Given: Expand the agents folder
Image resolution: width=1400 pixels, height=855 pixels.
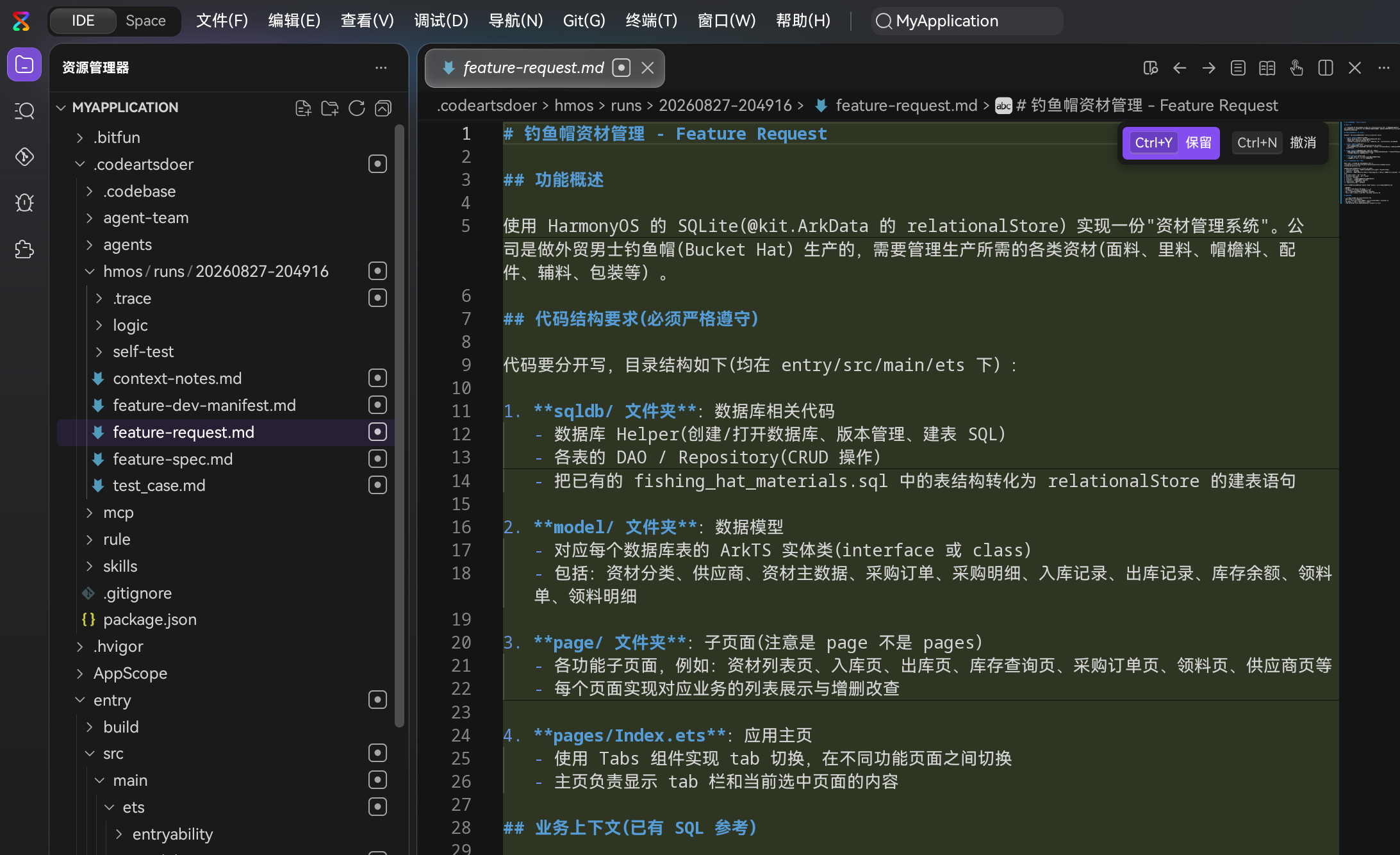Looking at the screenshot, I should coord(90,245).
